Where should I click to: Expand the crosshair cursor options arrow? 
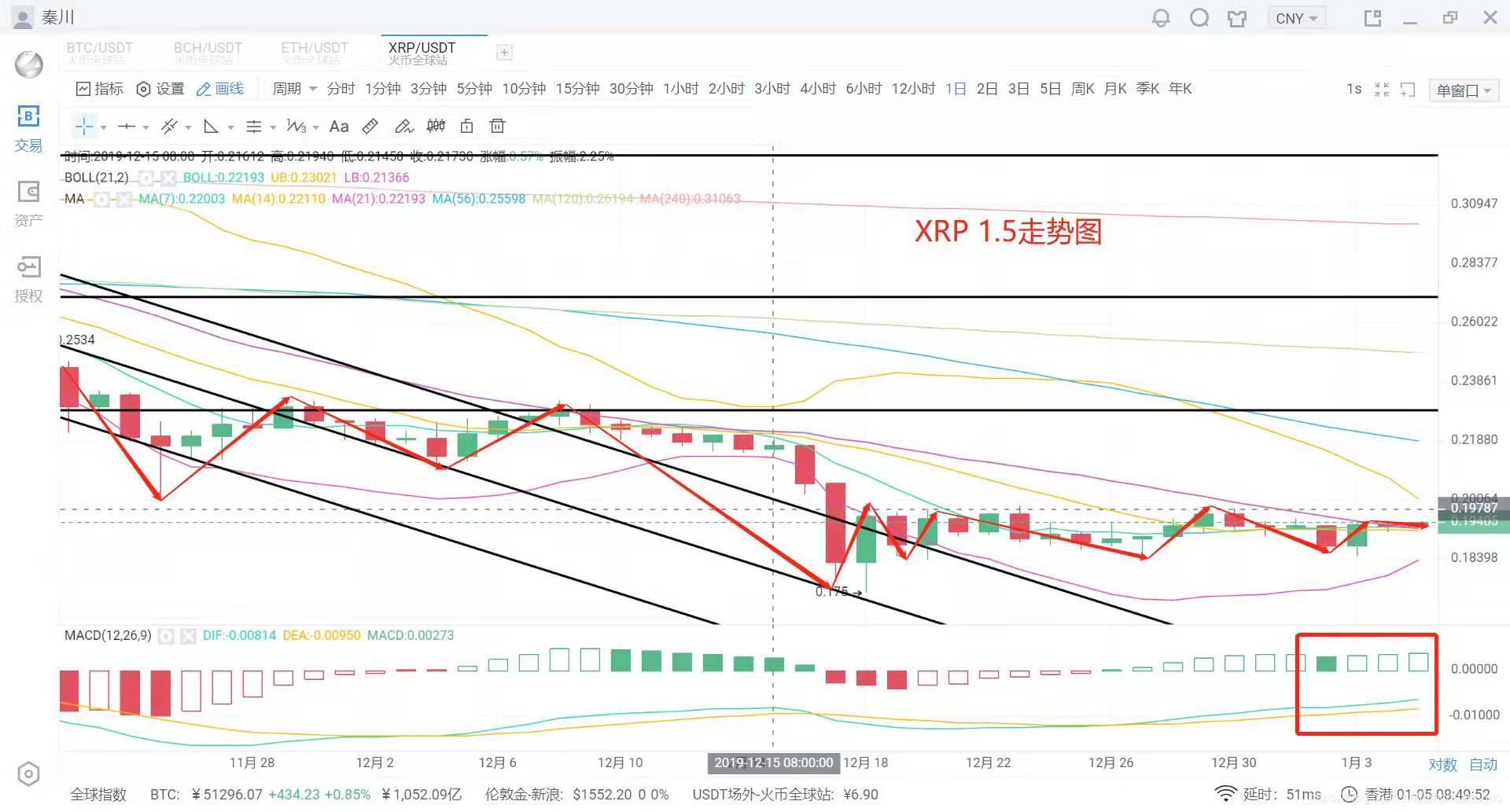tap(104, 127)
